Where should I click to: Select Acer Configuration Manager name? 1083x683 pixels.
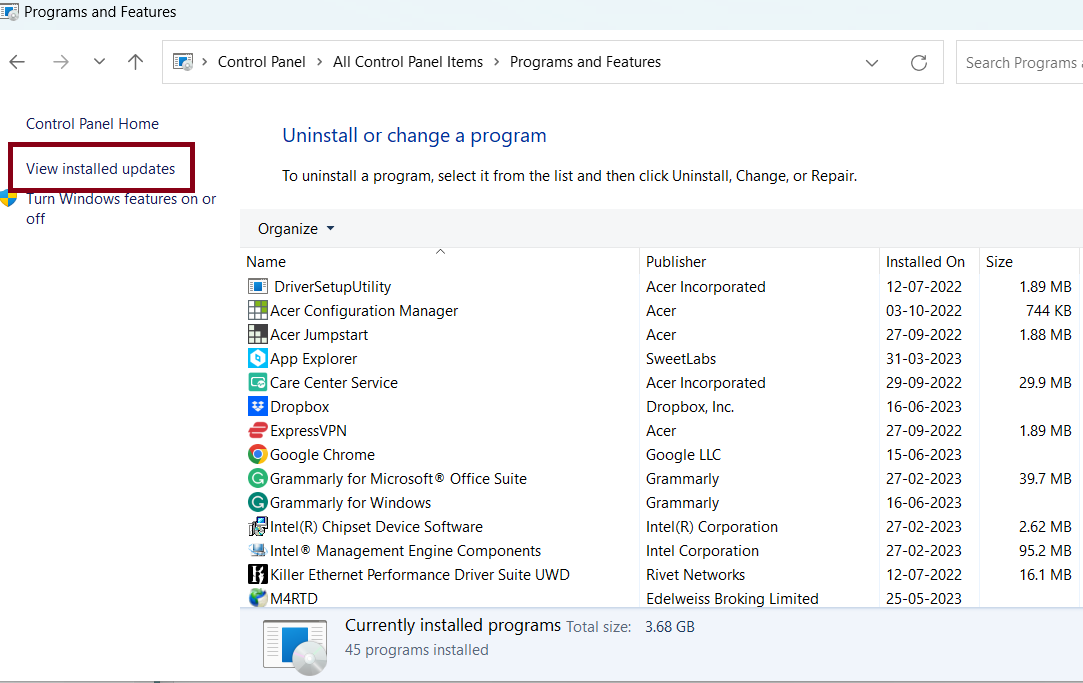tap(364, 311)
